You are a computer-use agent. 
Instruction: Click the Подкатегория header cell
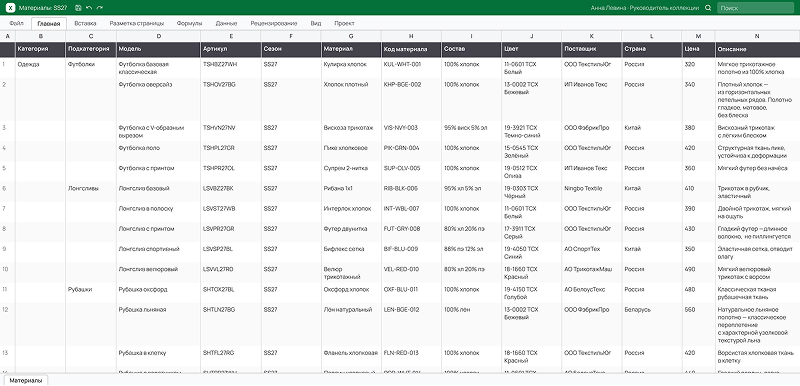(91, 49)
